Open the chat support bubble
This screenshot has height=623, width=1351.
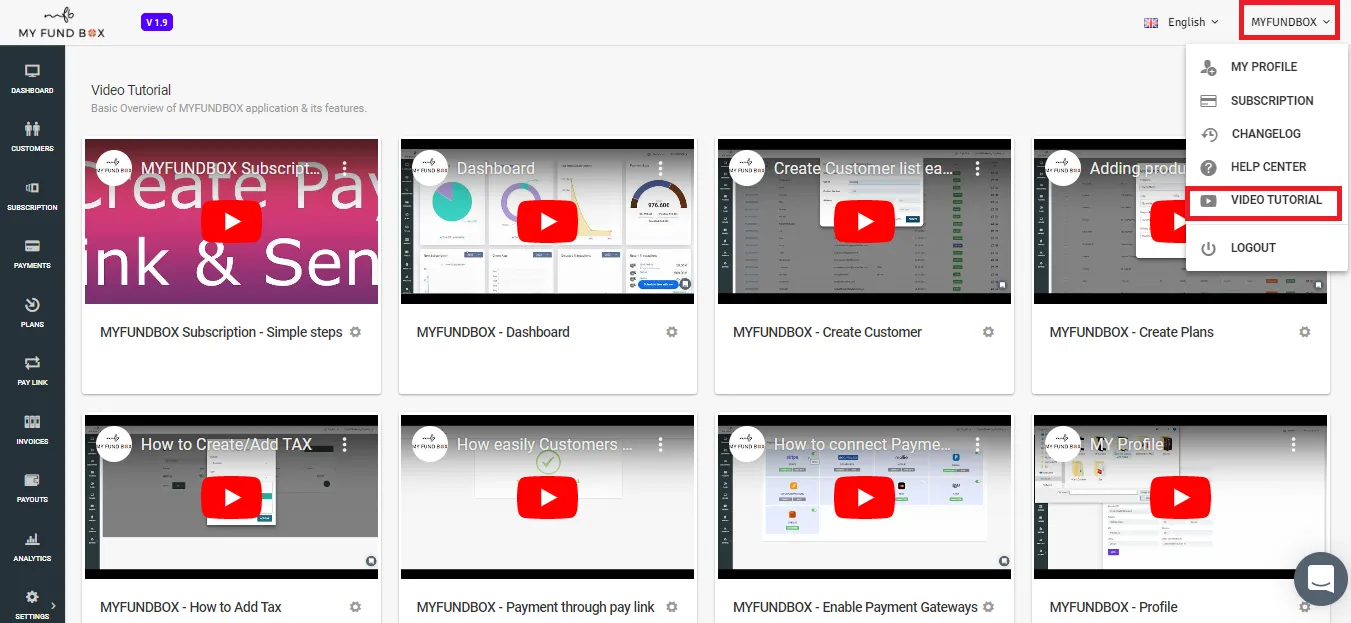(x=1321, y=579)
